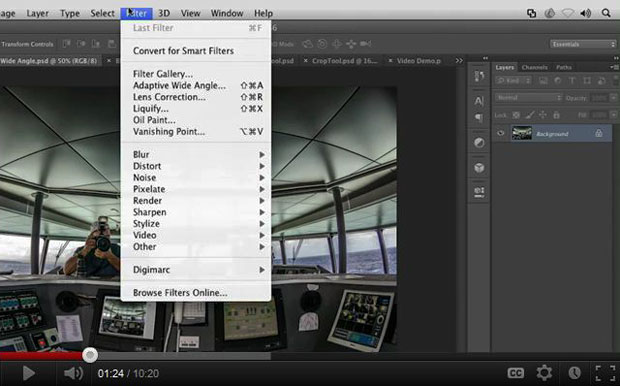Filter layers by type layers icon
The height and width of the screenshot is (386, 620).
(572, 81)
